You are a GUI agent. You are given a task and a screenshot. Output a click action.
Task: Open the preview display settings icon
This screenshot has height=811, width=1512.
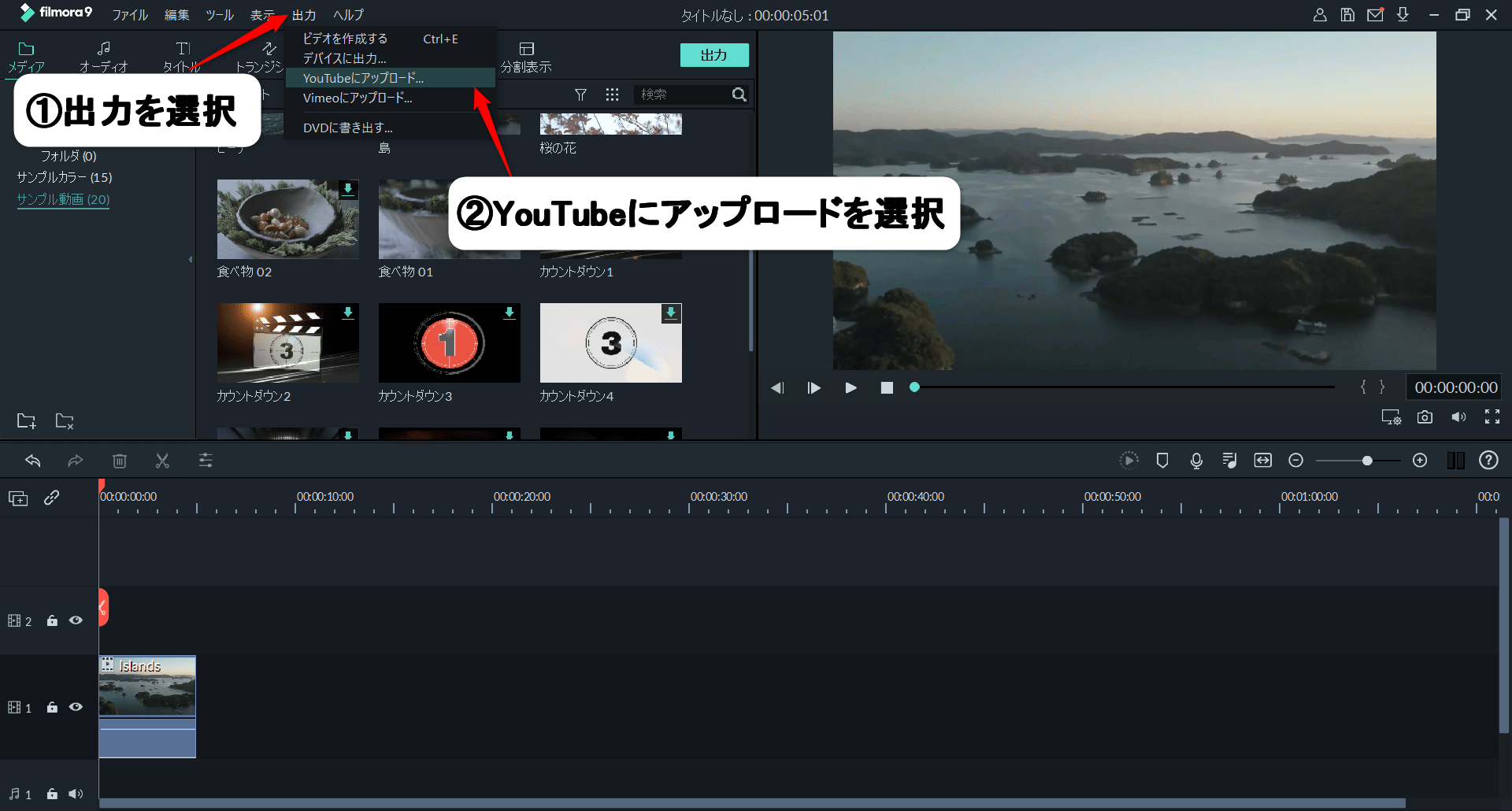[1392, 417]
